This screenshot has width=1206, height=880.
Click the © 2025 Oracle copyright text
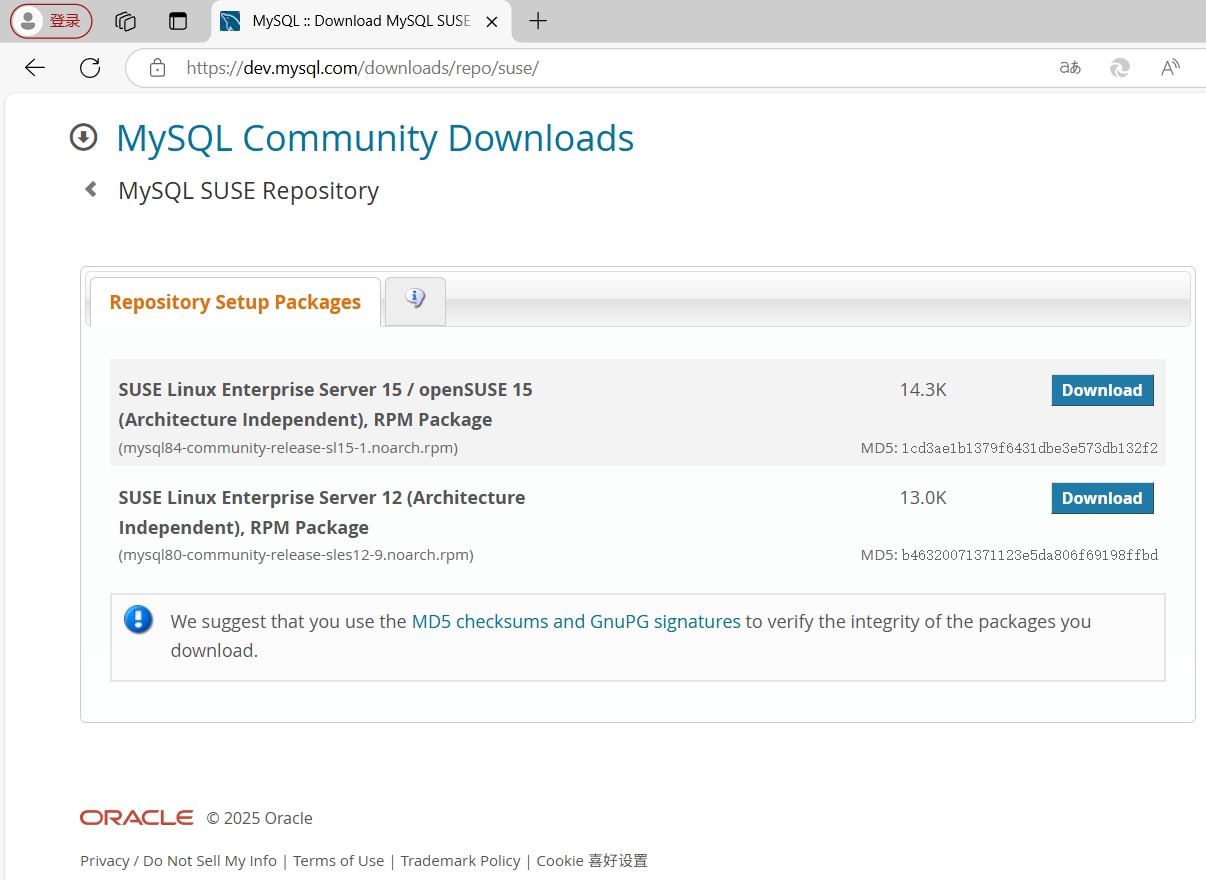click(260, 818)
